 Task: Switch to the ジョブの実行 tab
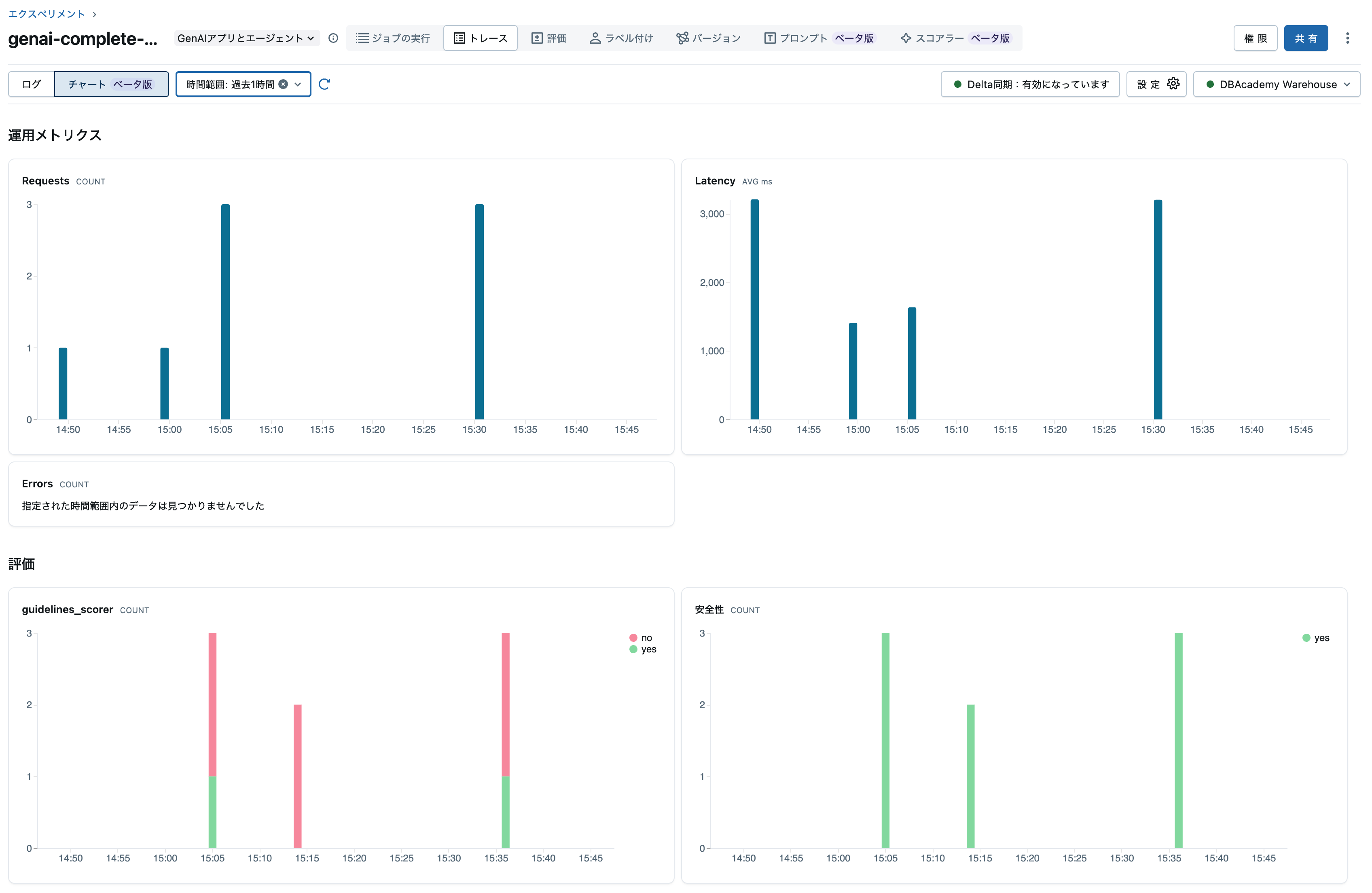coord(393,38)
